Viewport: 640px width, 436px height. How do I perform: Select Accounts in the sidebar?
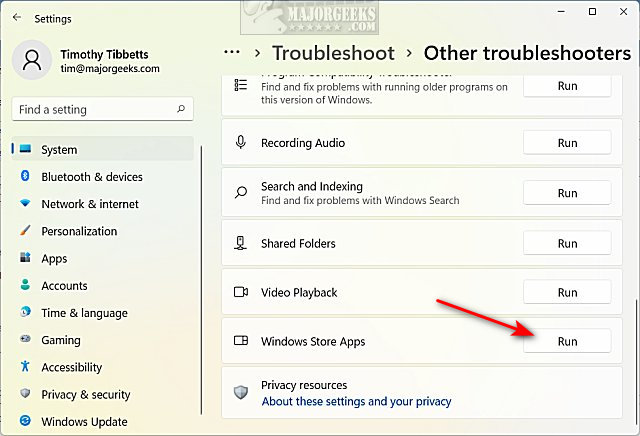(x=103, y=285)
